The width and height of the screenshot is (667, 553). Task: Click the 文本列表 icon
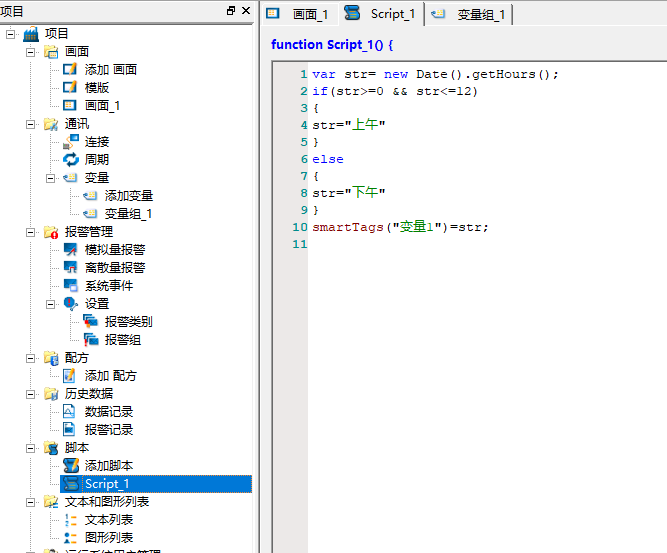point(70,519)
